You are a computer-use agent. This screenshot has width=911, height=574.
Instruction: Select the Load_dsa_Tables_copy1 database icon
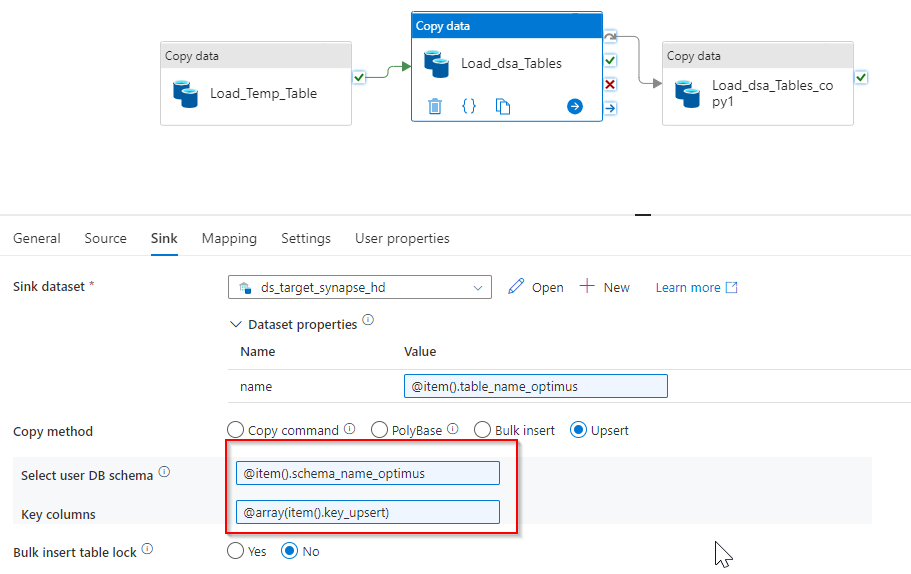tap(688, 94)
